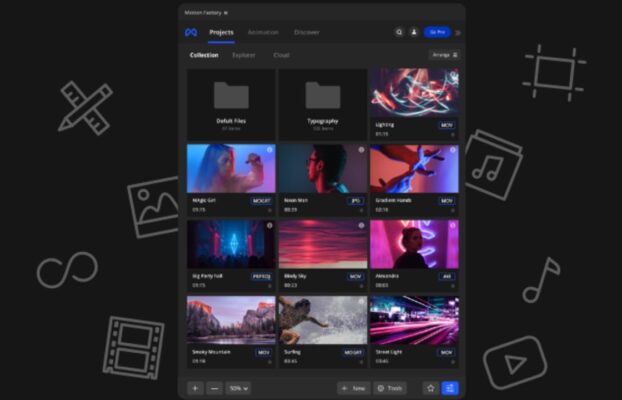
Task: Open the user account profile icon
Action: (x=415, y=32)
